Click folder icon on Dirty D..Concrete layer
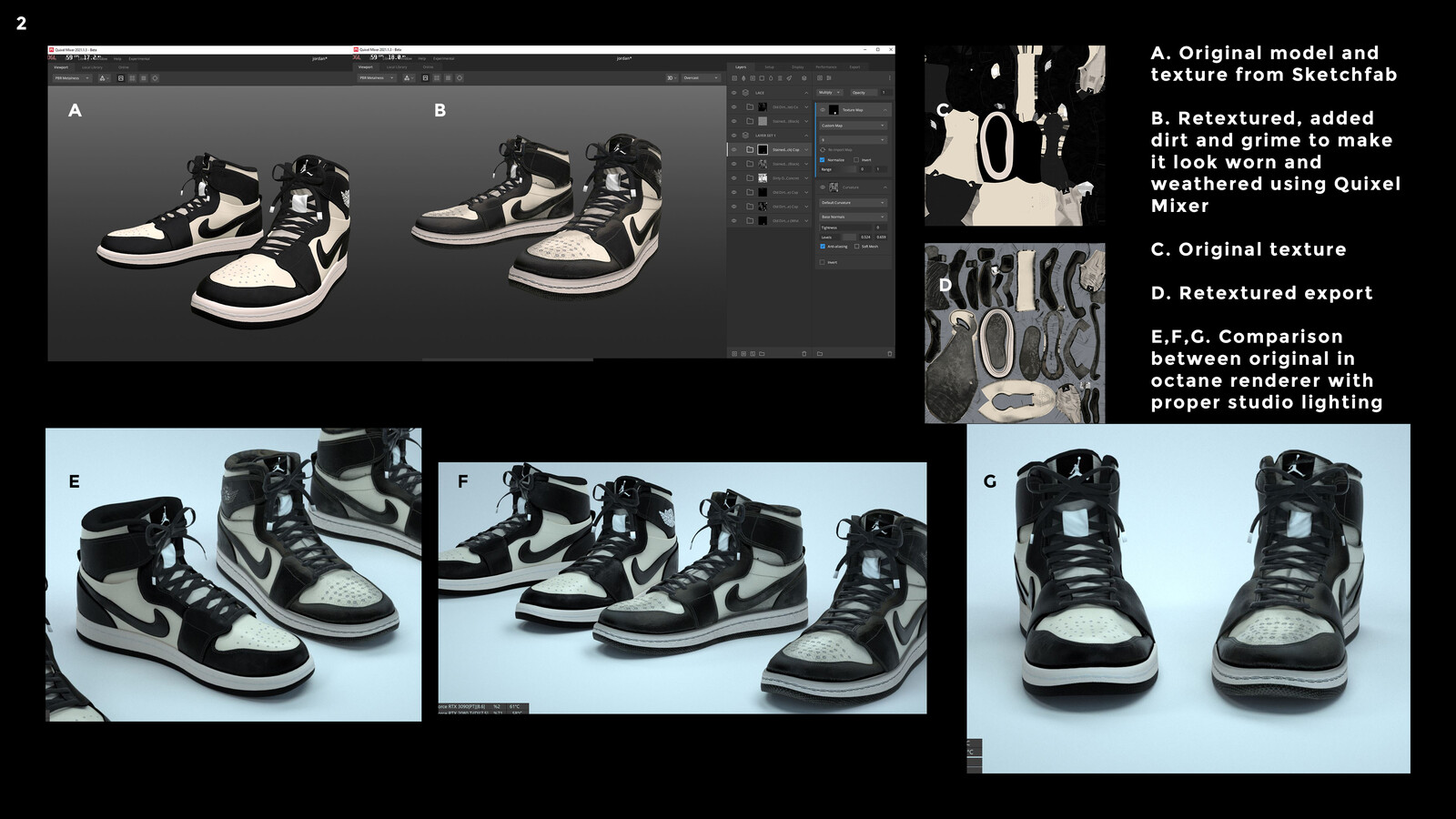 coord(750,178)
